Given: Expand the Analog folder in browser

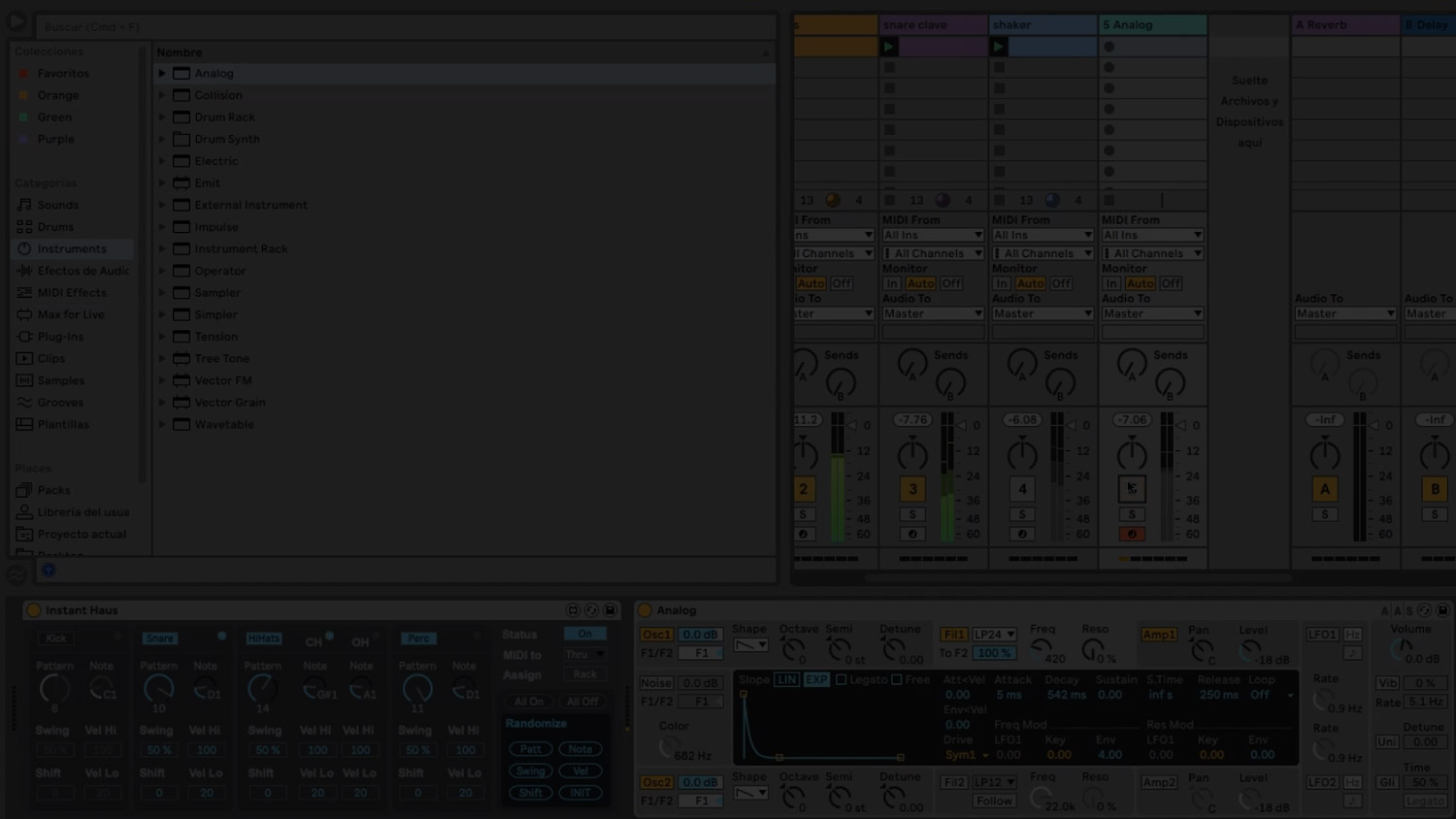Looking at the screenshot, I should click(x=162, y=73).
